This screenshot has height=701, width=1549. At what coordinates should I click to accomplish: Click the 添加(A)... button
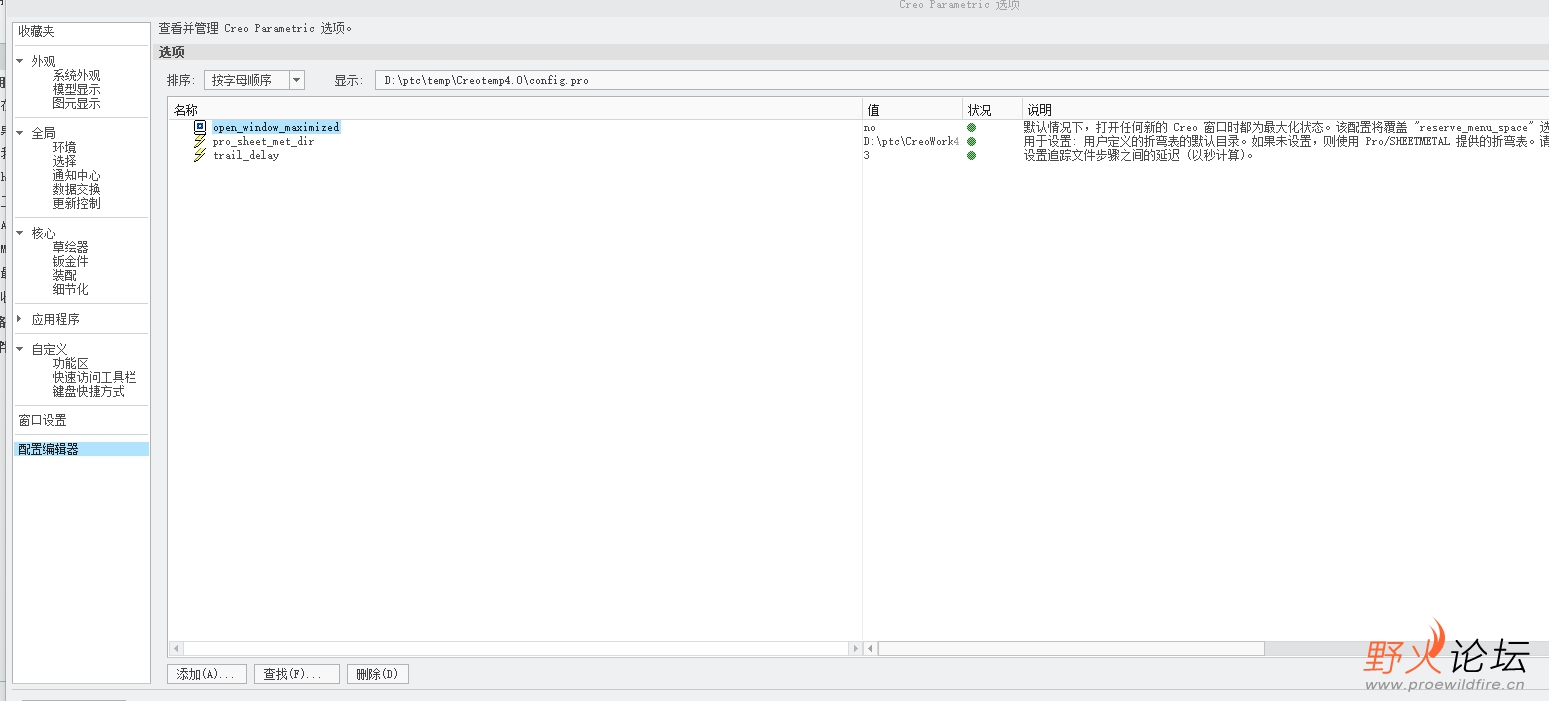[x=207, y=674]
